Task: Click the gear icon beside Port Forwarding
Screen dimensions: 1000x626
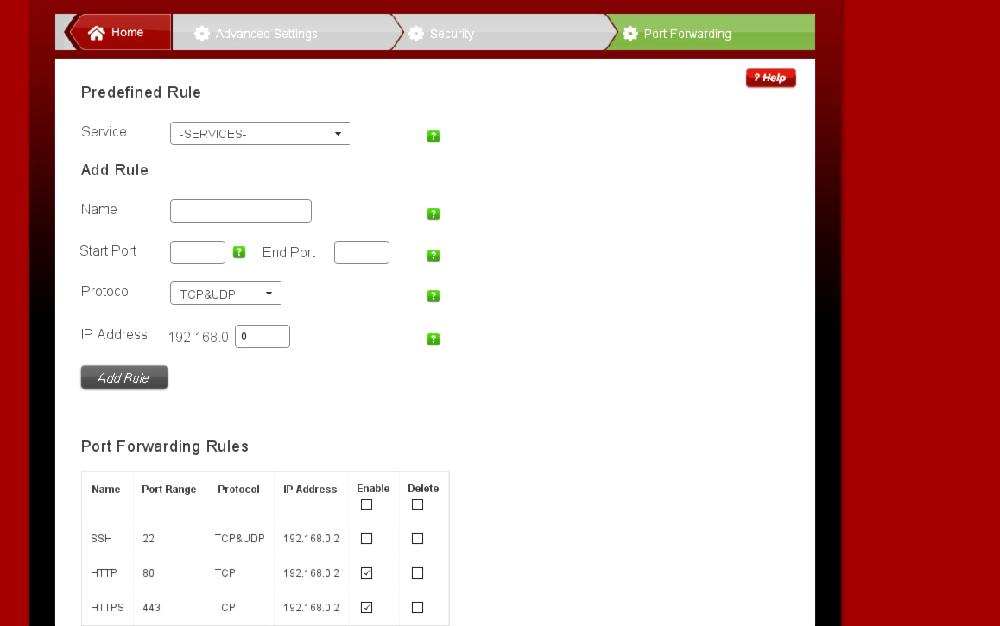Action: tap(630, 34)
